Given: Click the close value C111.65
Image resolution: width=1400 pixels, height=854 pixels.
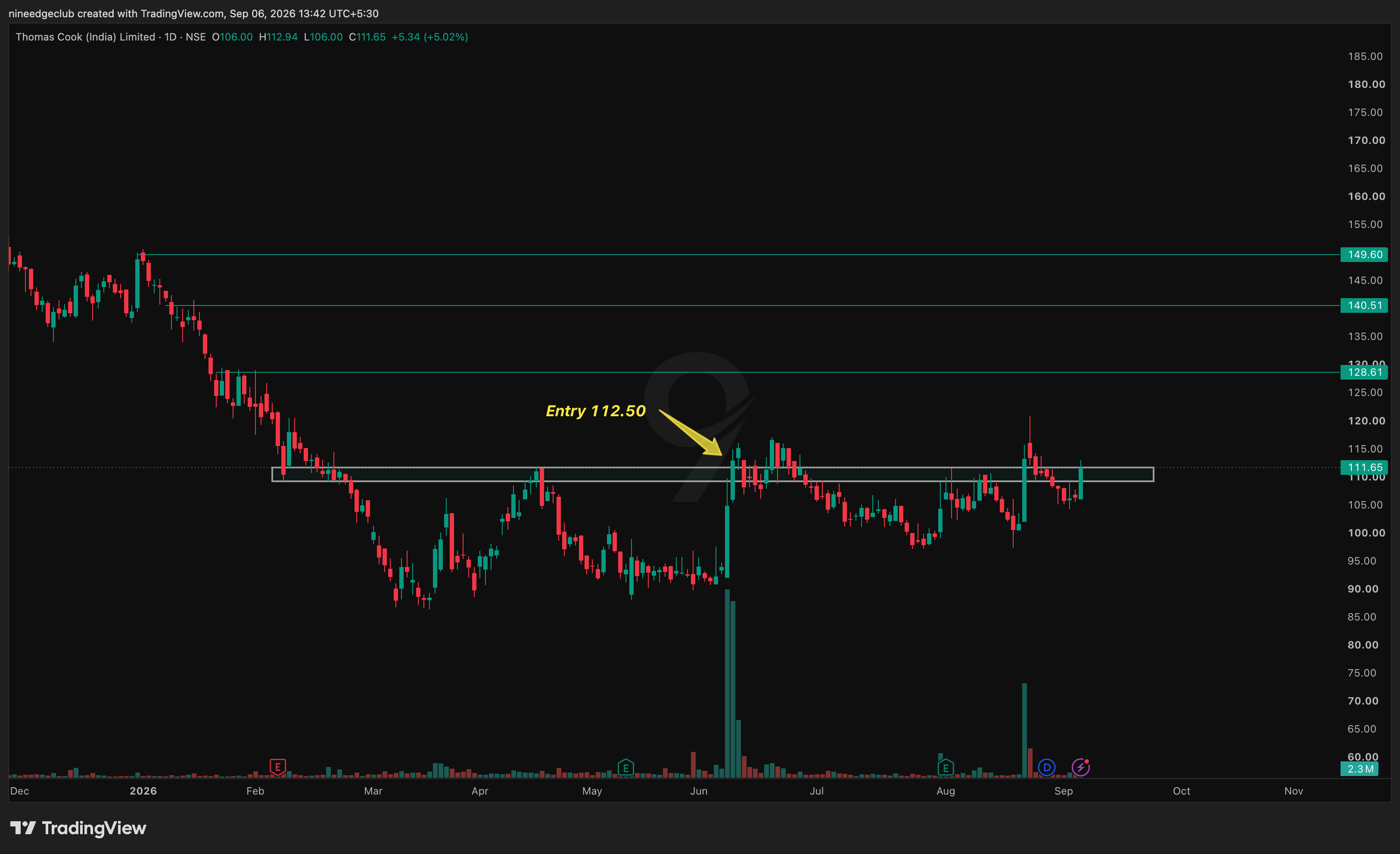Looking at the screenshot, I should [x=367, y=37].
